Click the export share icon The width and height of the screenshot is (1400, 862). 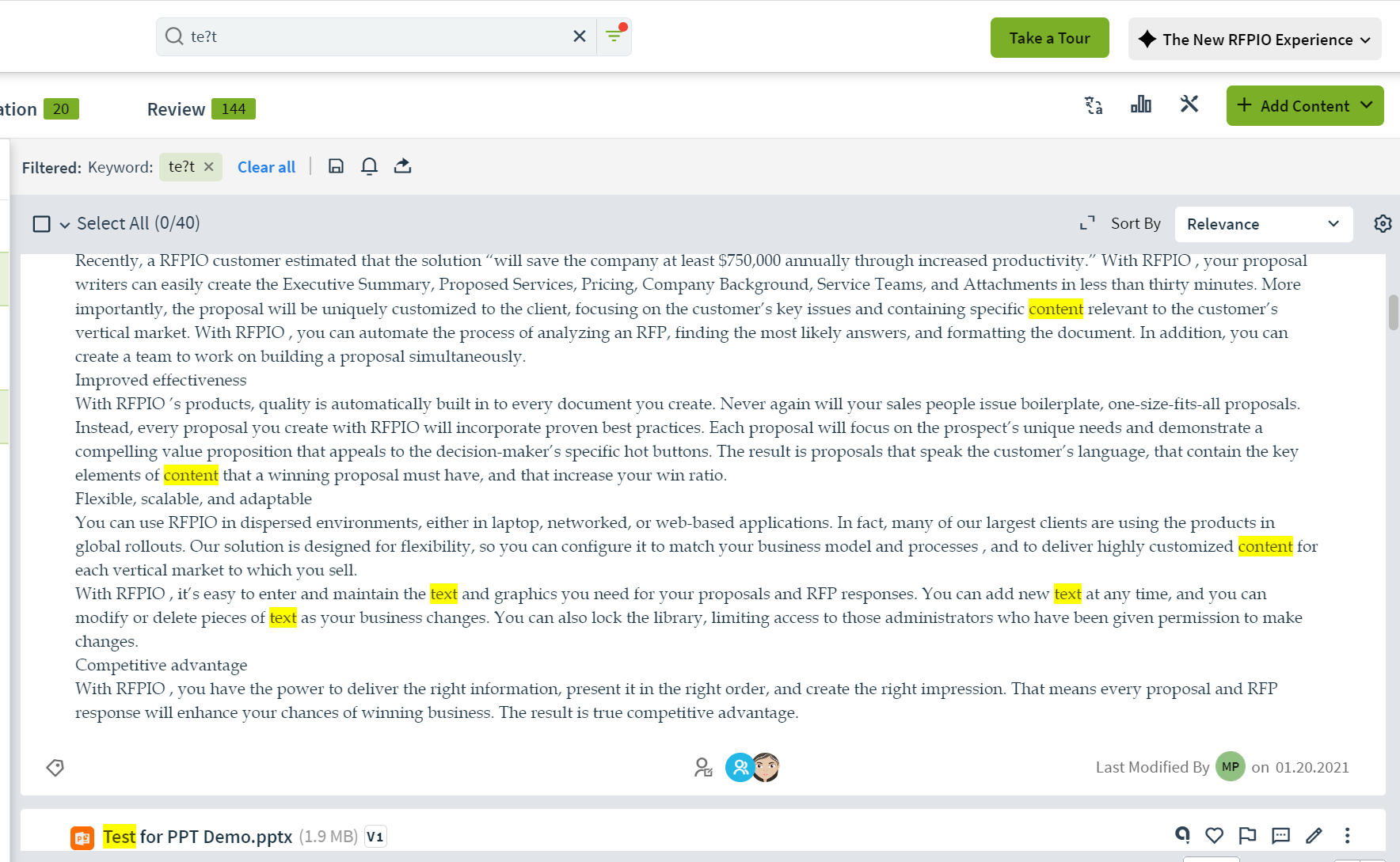402,166
